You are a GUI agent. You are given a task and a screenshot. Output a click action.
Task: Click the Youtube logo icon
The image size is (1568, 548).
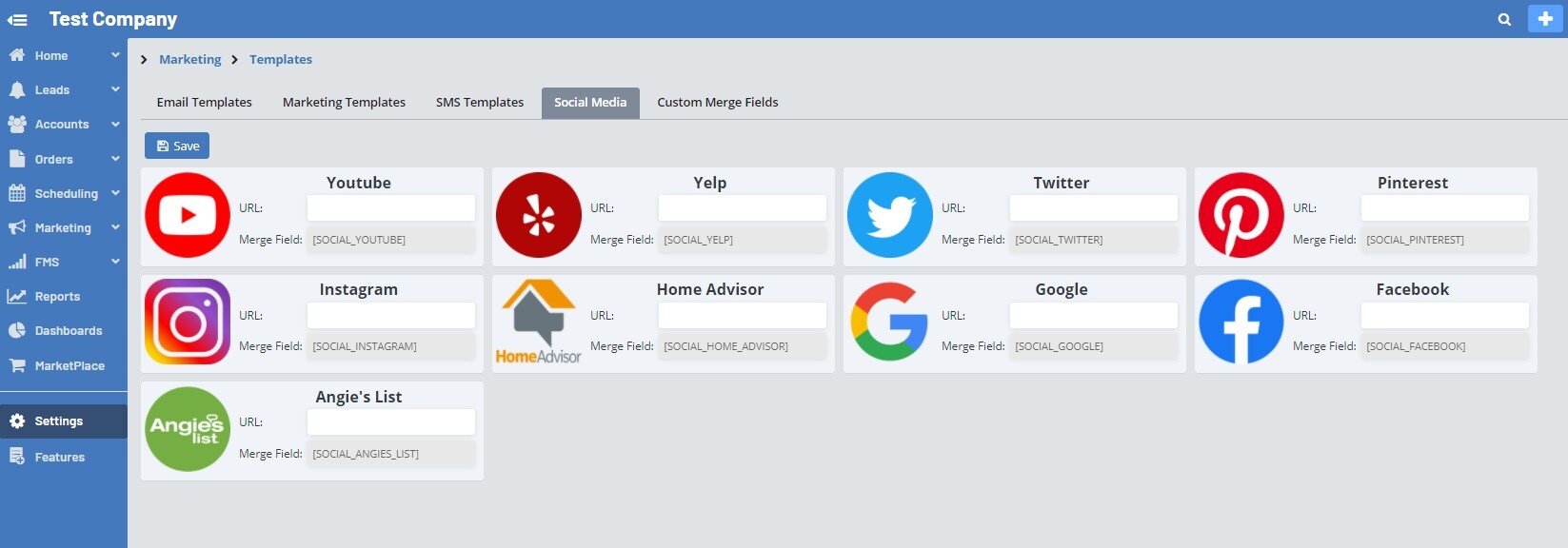[x=188, y=215]
